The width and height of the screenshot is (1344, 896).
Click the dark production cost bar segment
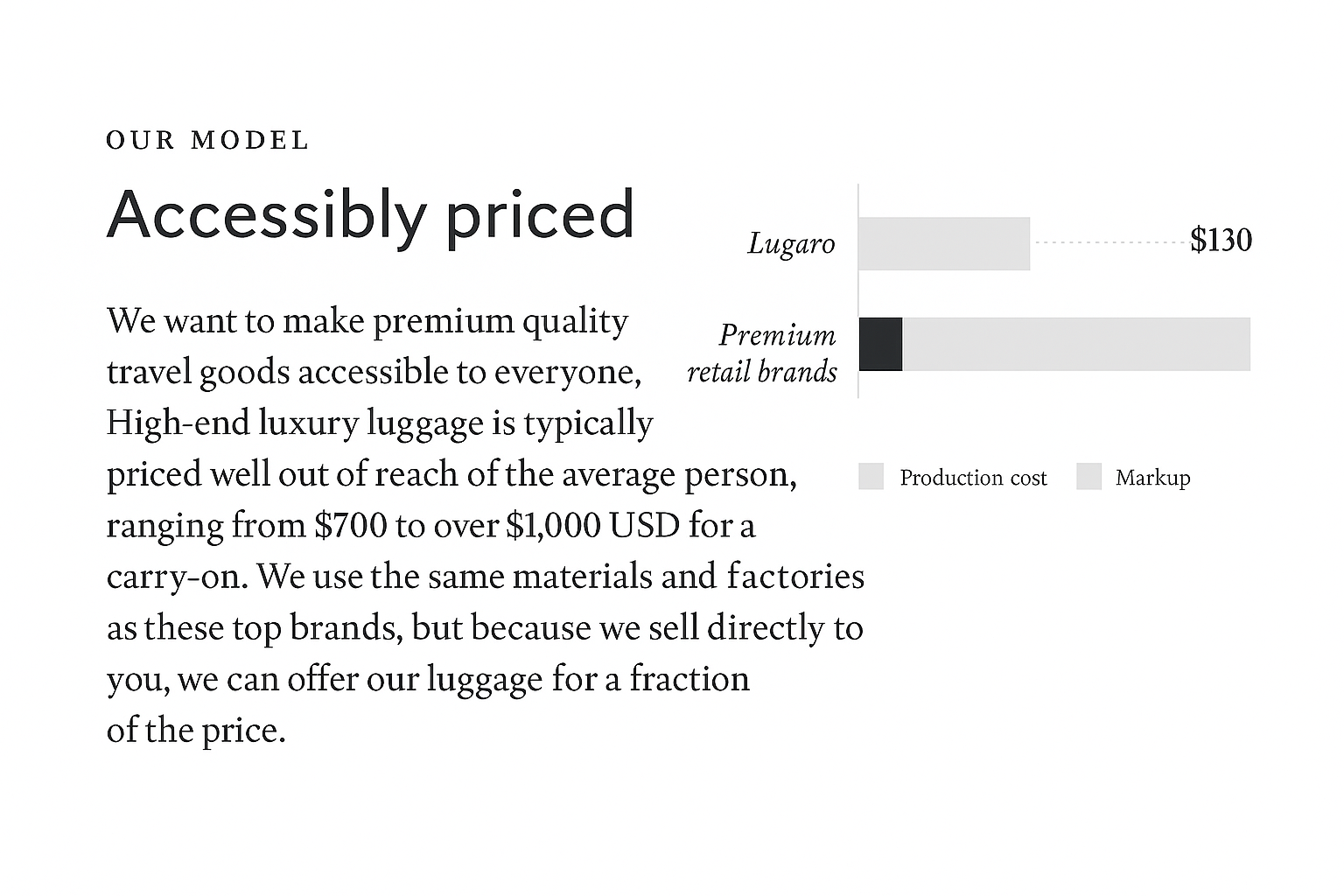point(880,344)
